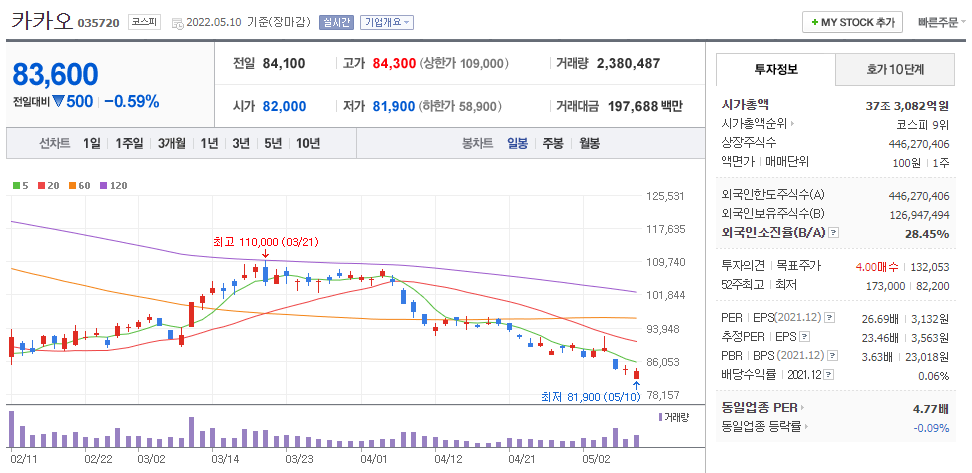Screen dimensions: 972x473
Task: Click the 126,947,494 foreign-held shares value
Action: coord(919,214)
